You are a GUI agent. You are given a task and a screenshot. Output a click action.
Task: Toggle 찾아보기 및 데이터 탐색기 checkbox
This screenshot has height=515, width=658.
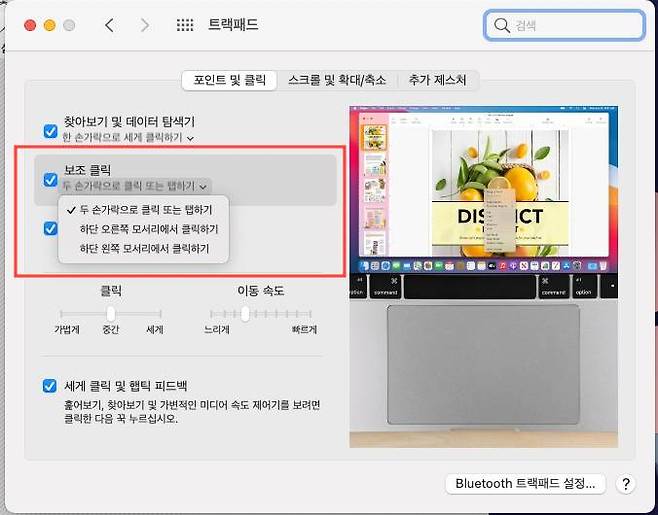click(x=50, y=131)
